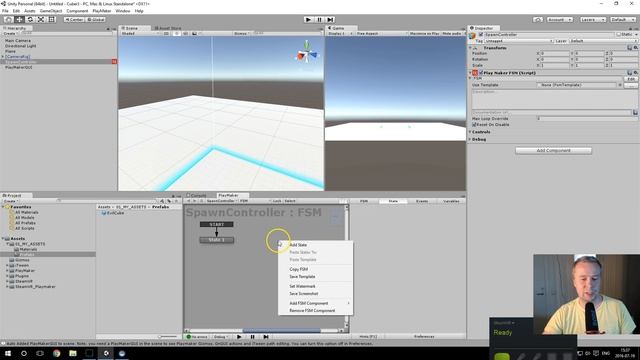Select the Rotate tool in the toolbar
Viewport: 640px width, 360px height.
(x=30, y=19)
